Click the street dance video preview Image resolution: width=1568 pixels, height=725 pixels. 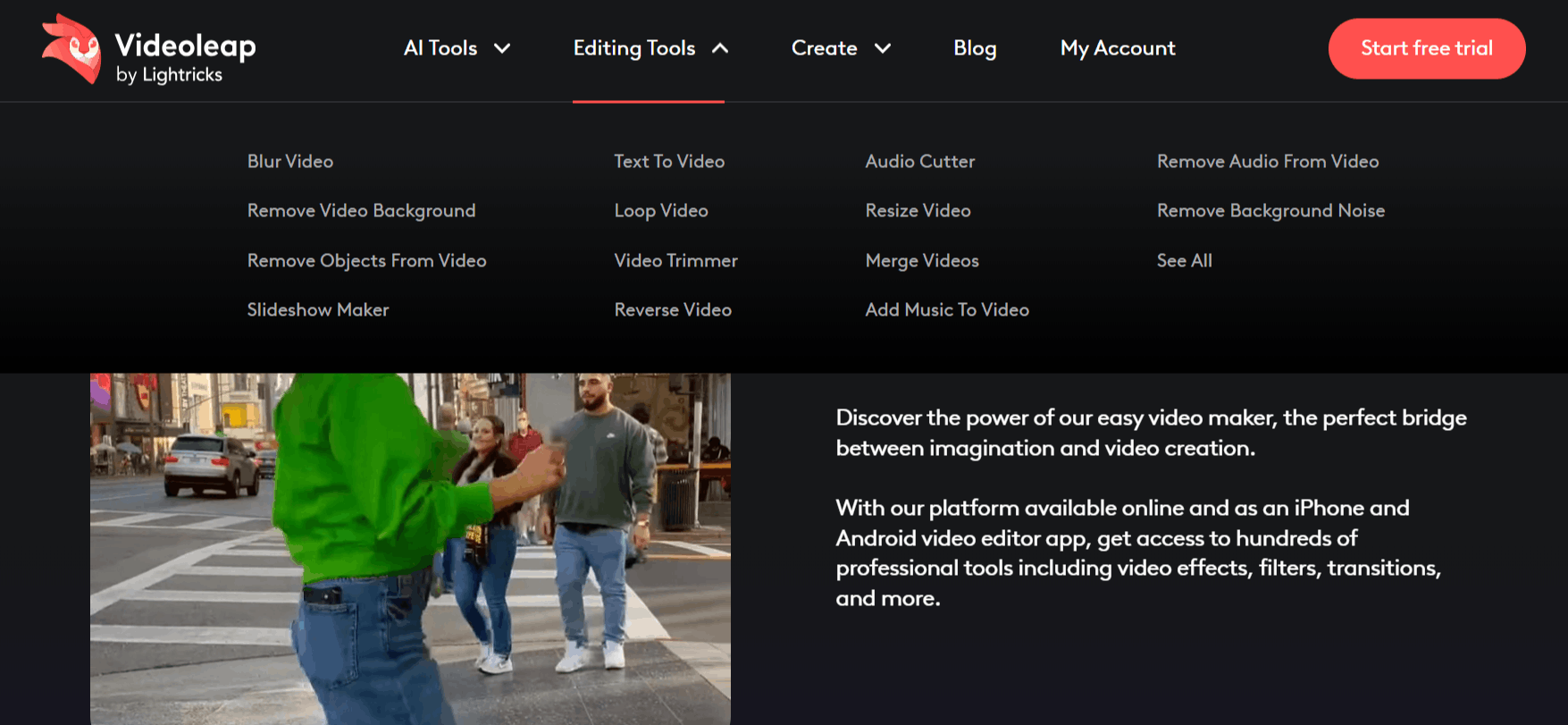410,549
